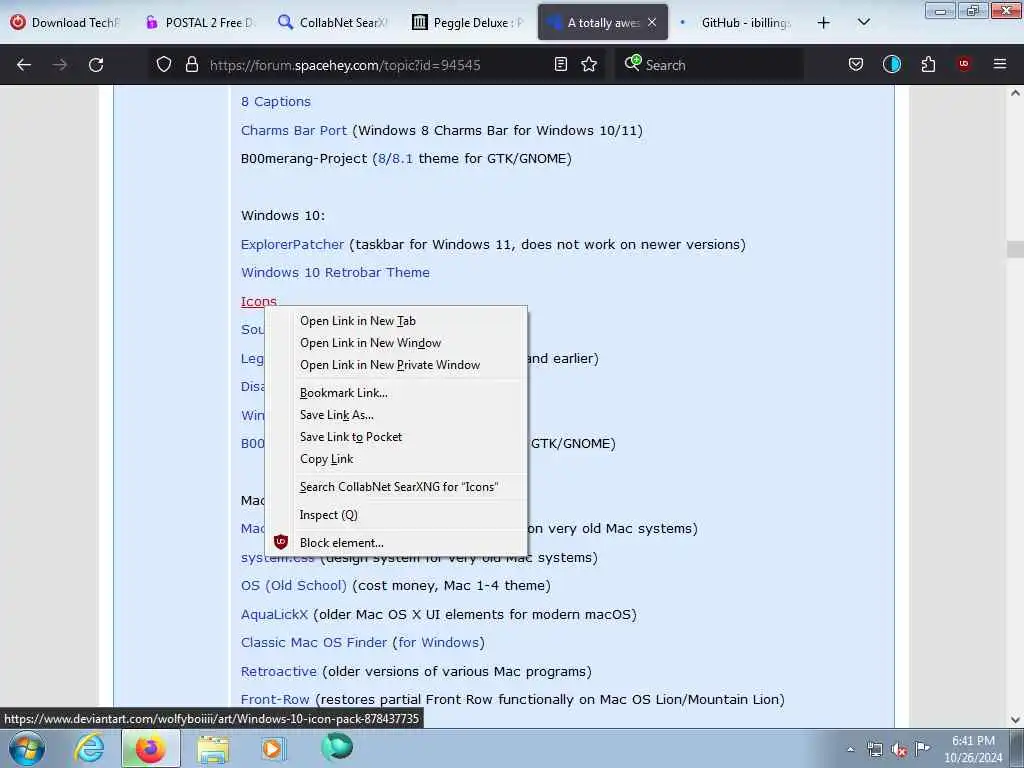1024x768 pixels.
Task: Click the page scrollbar thumb
Action: [x=1015, y=249]
